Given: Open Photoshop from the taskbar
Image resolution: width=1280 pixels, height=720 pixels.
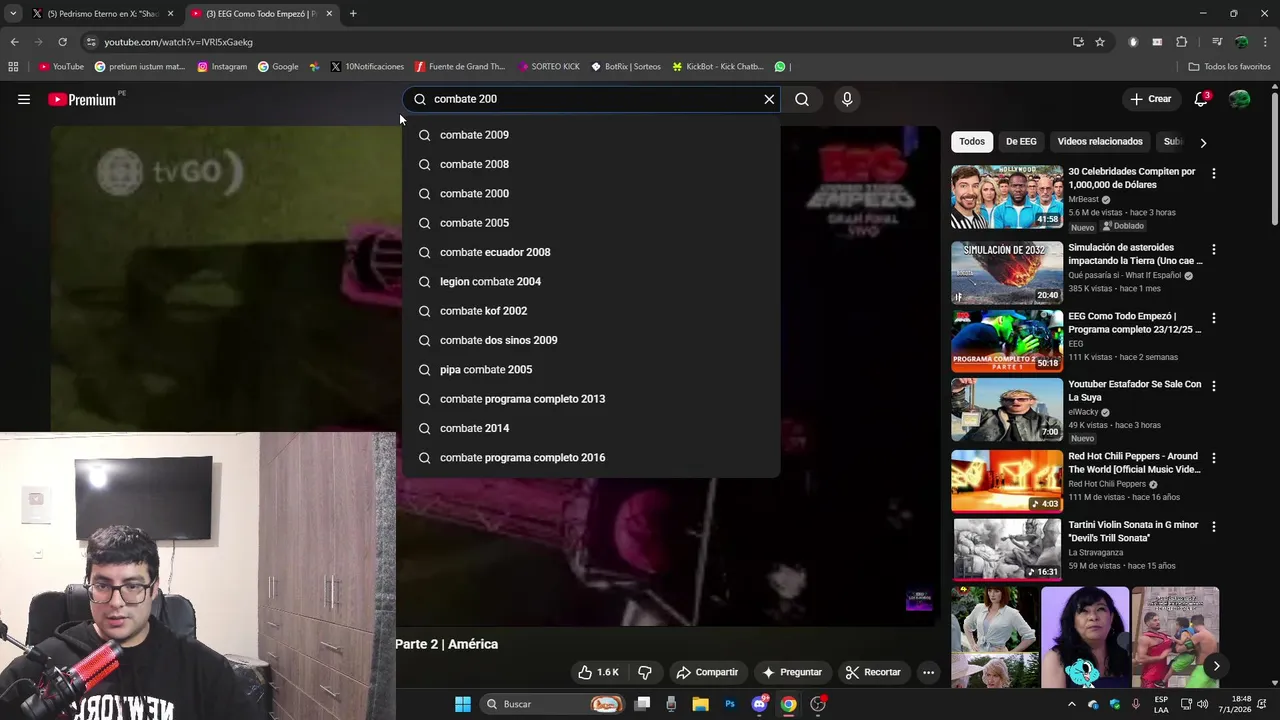Looking at the screenshot, I should coord(730,704).
